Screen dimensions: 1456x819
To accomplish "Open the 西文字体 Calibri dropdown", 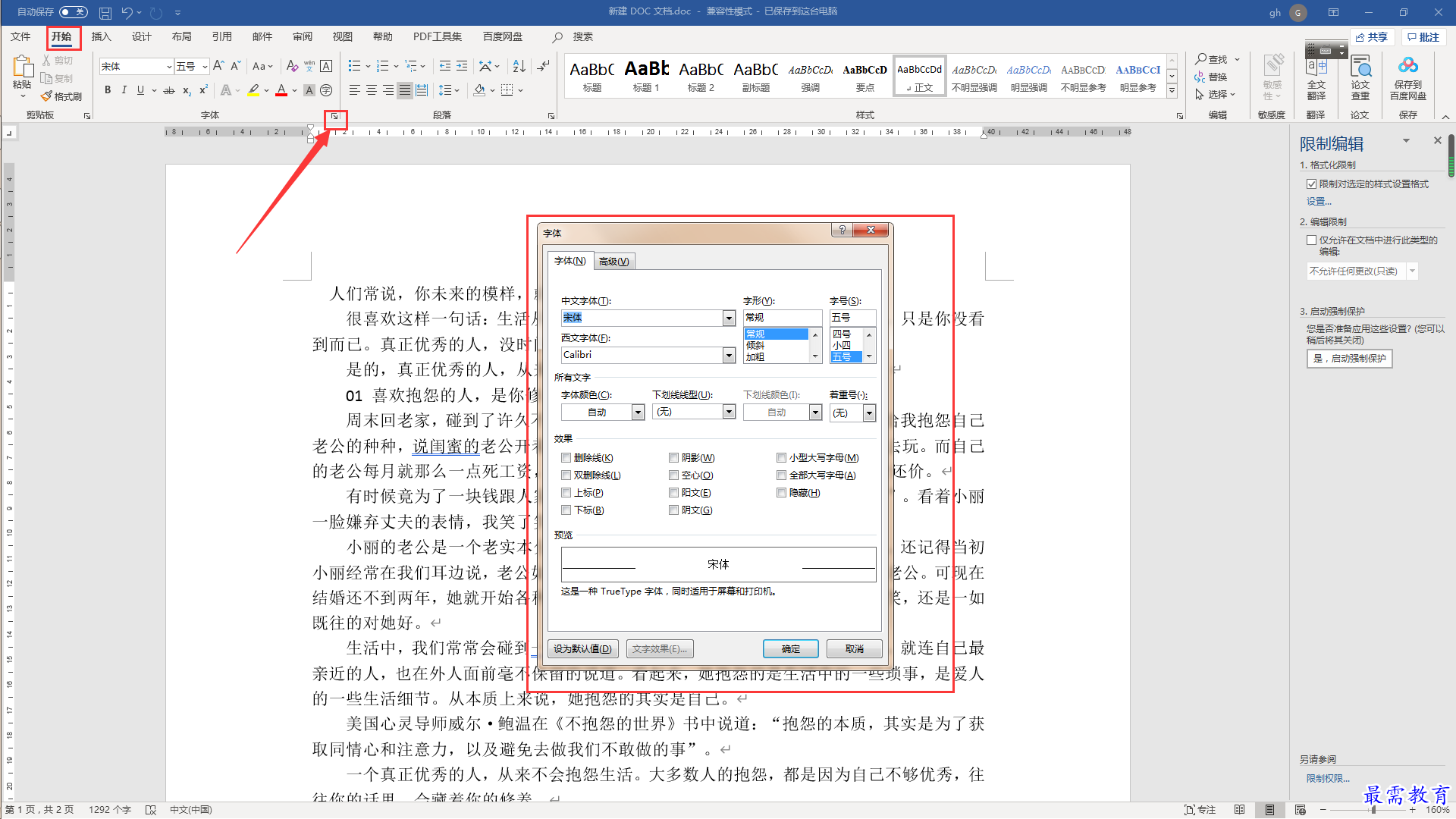I will tap(729, 355).
